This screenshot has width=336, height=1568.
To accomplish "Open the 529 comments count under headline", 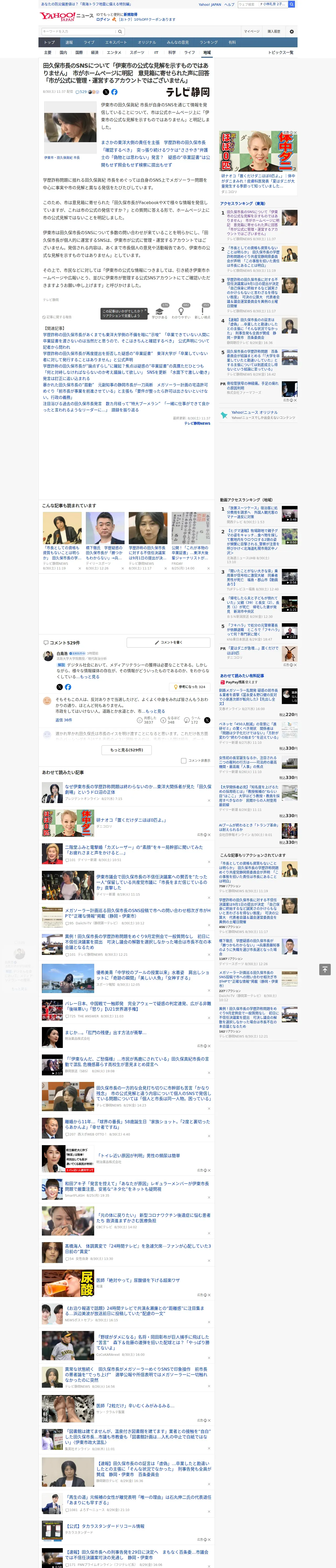I will pos(82,92).
